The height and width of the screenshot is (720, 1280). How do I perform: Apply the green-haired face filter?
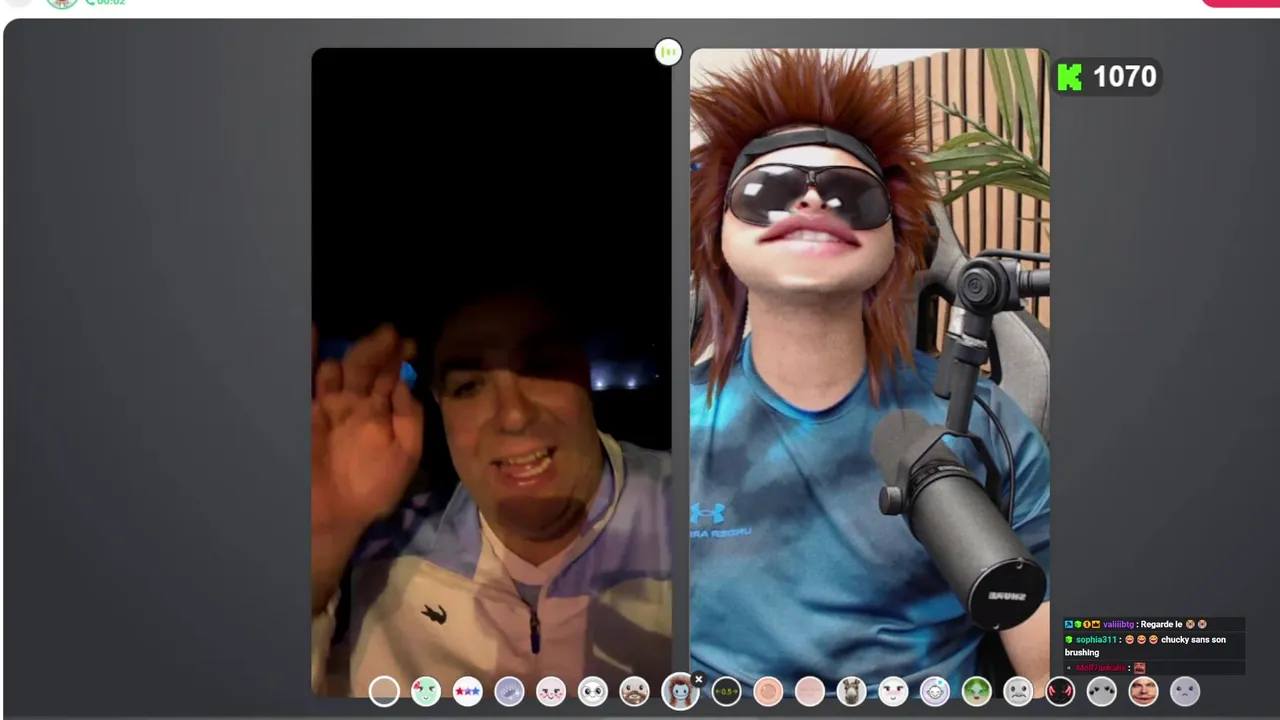point(977,691)
